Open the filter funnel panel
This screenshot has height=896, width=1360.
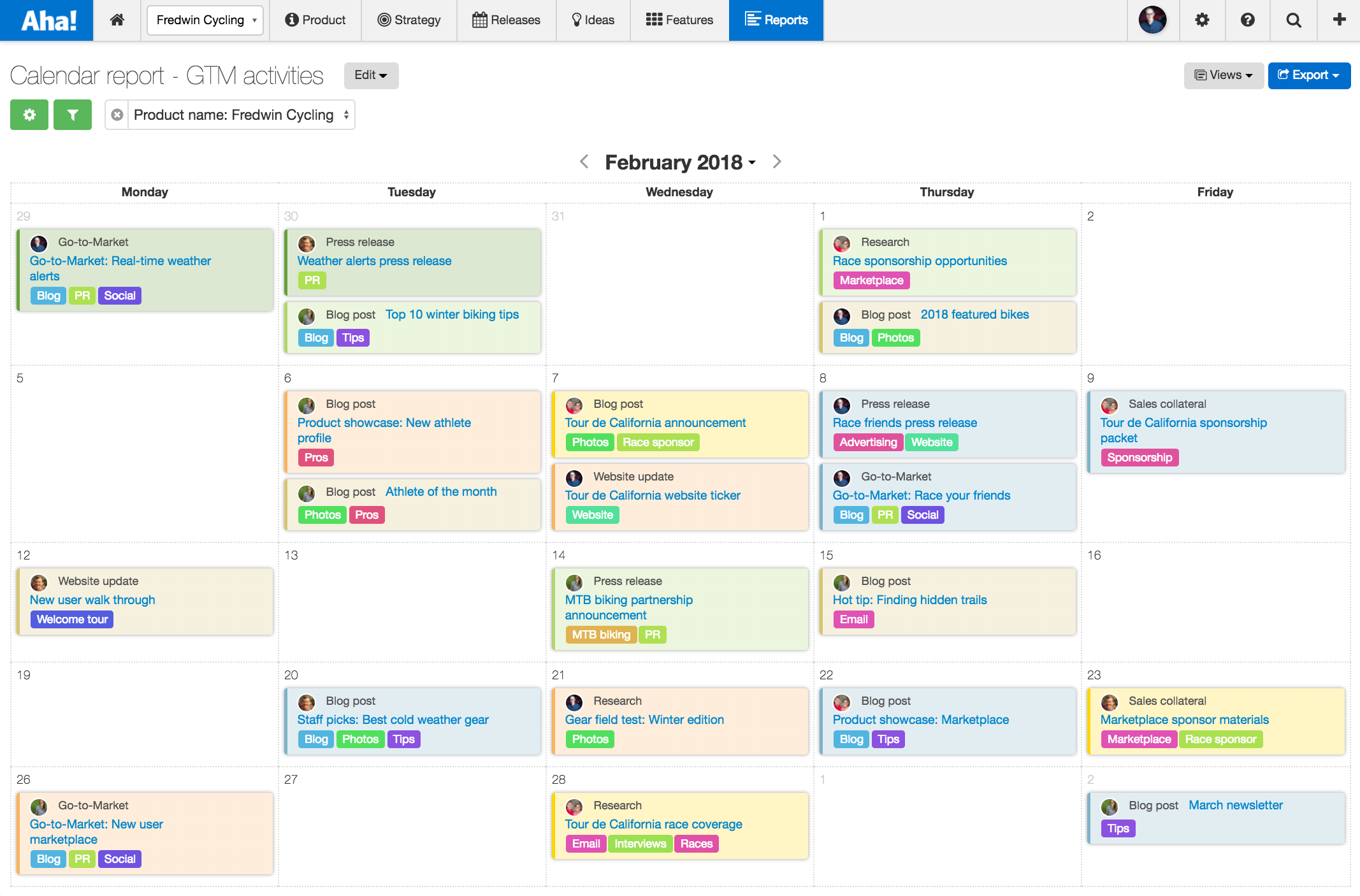[72, 115]
